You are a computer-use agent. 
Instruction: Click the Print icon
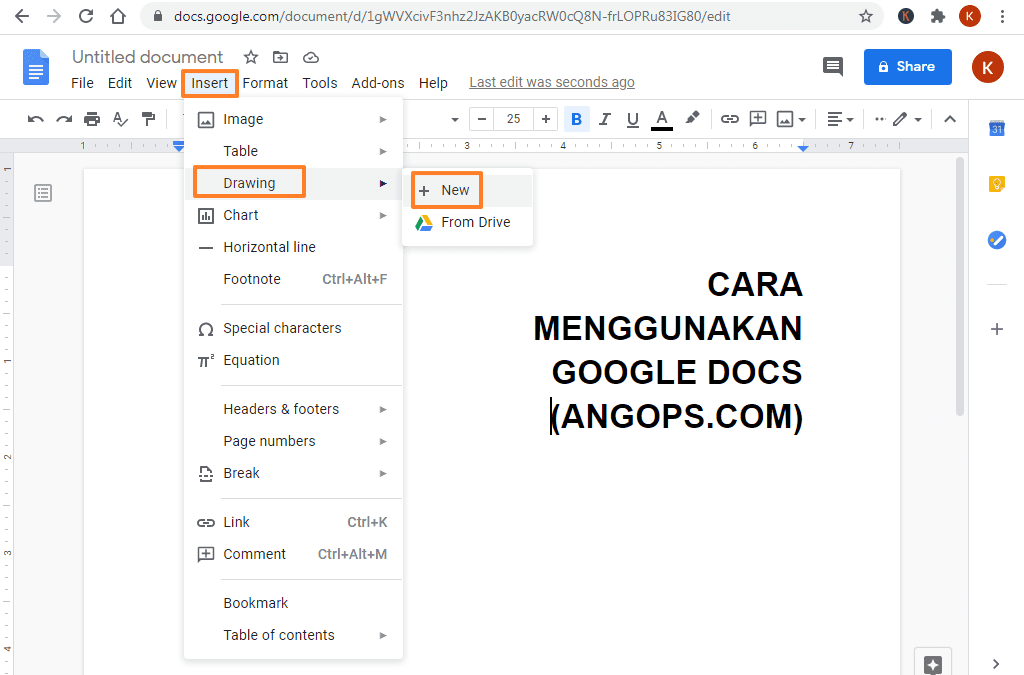pyautogui.click(x=91, y=118)
